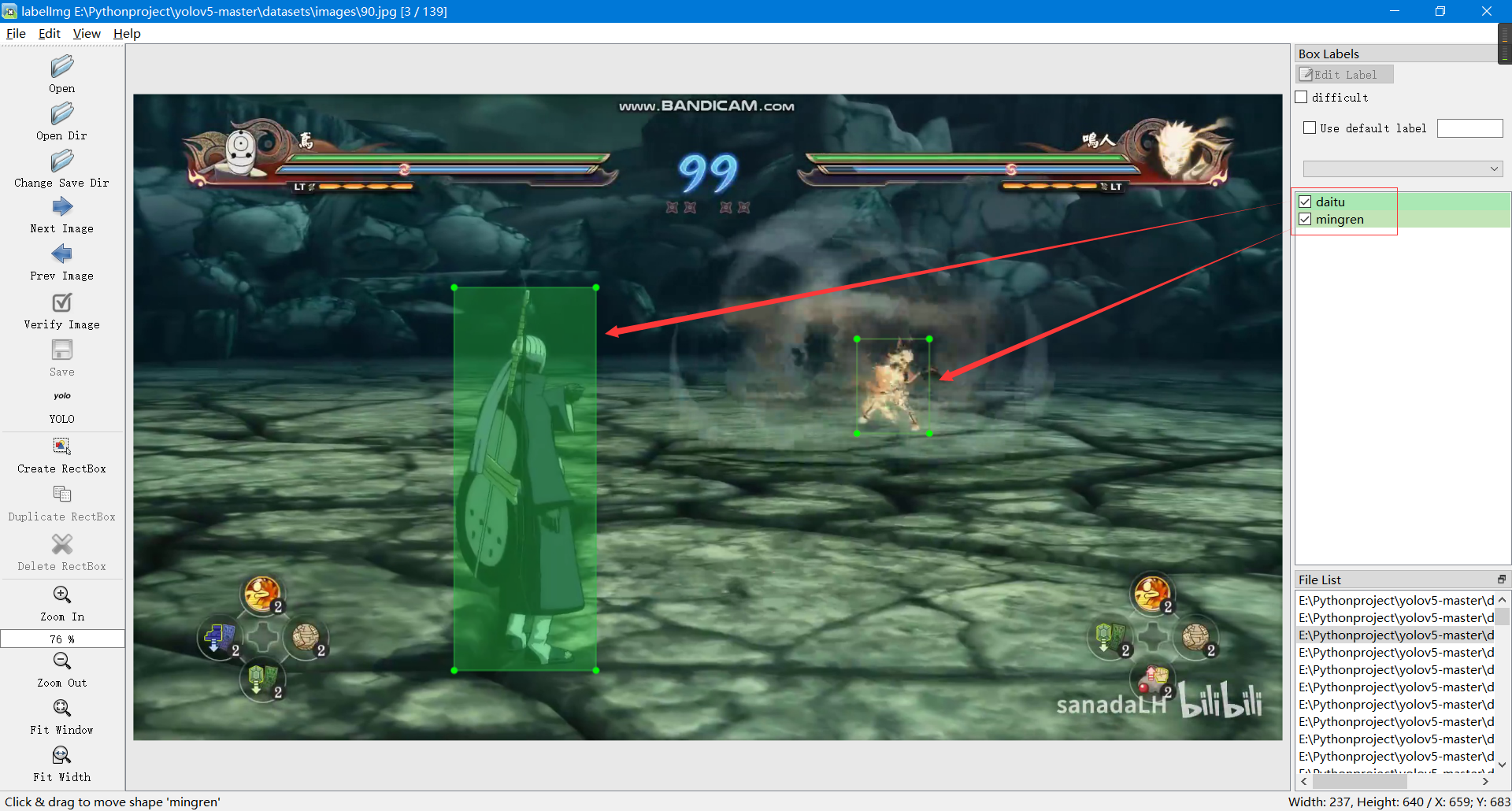
Task: Expand the label filter combo box
Action: pyautogui.click(x=1403, y=169)
